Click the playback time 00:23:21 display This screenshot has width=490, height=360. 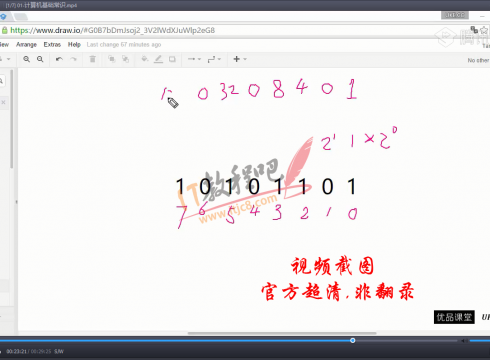[16, 351]
